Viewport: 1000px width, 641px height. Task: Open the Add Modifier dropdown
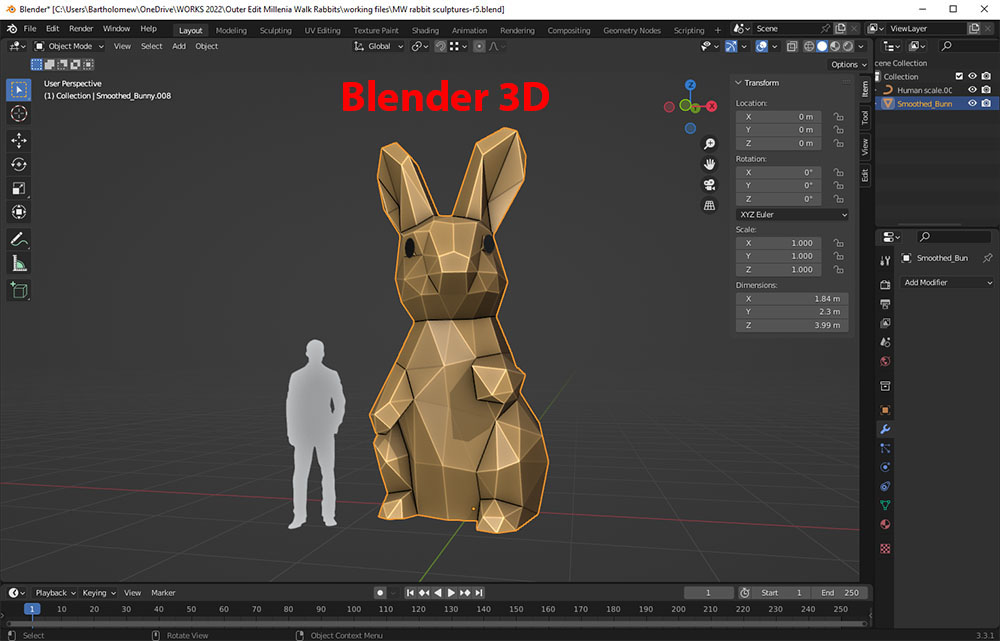948,283
